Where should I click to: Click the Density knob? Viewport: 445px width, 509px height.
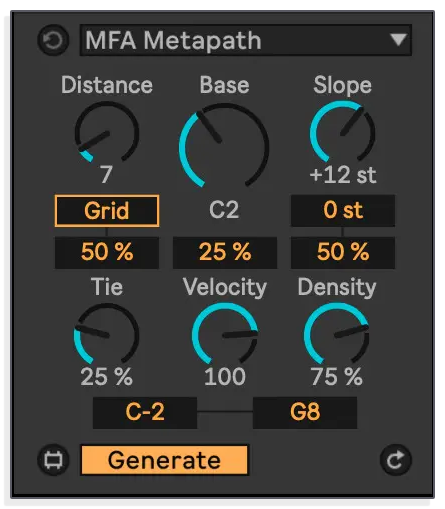pyautogui.click(x=336, y=334)
